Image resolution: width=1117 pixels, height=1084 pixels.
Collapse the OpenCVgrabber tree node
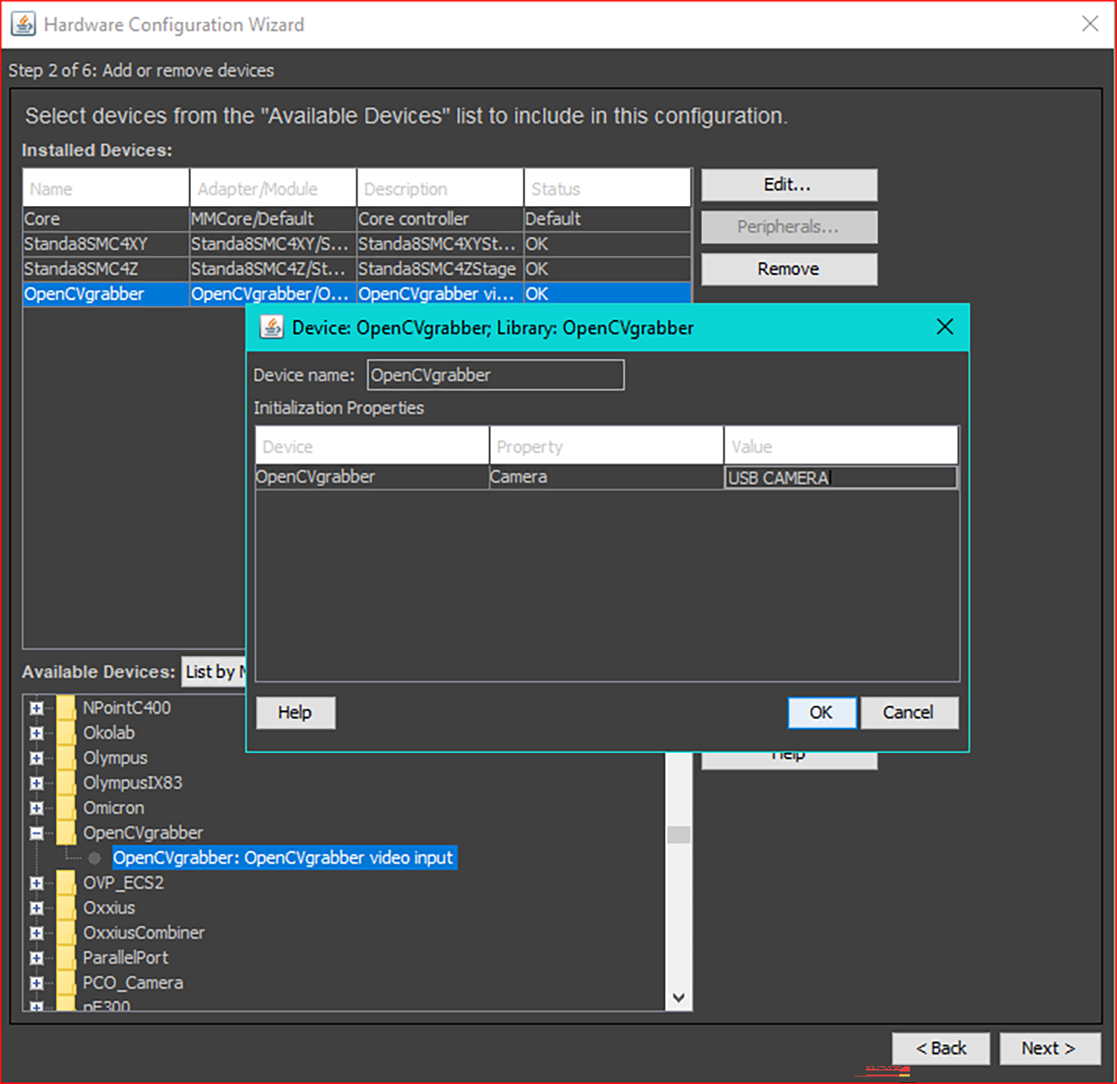tap(37, 833)
